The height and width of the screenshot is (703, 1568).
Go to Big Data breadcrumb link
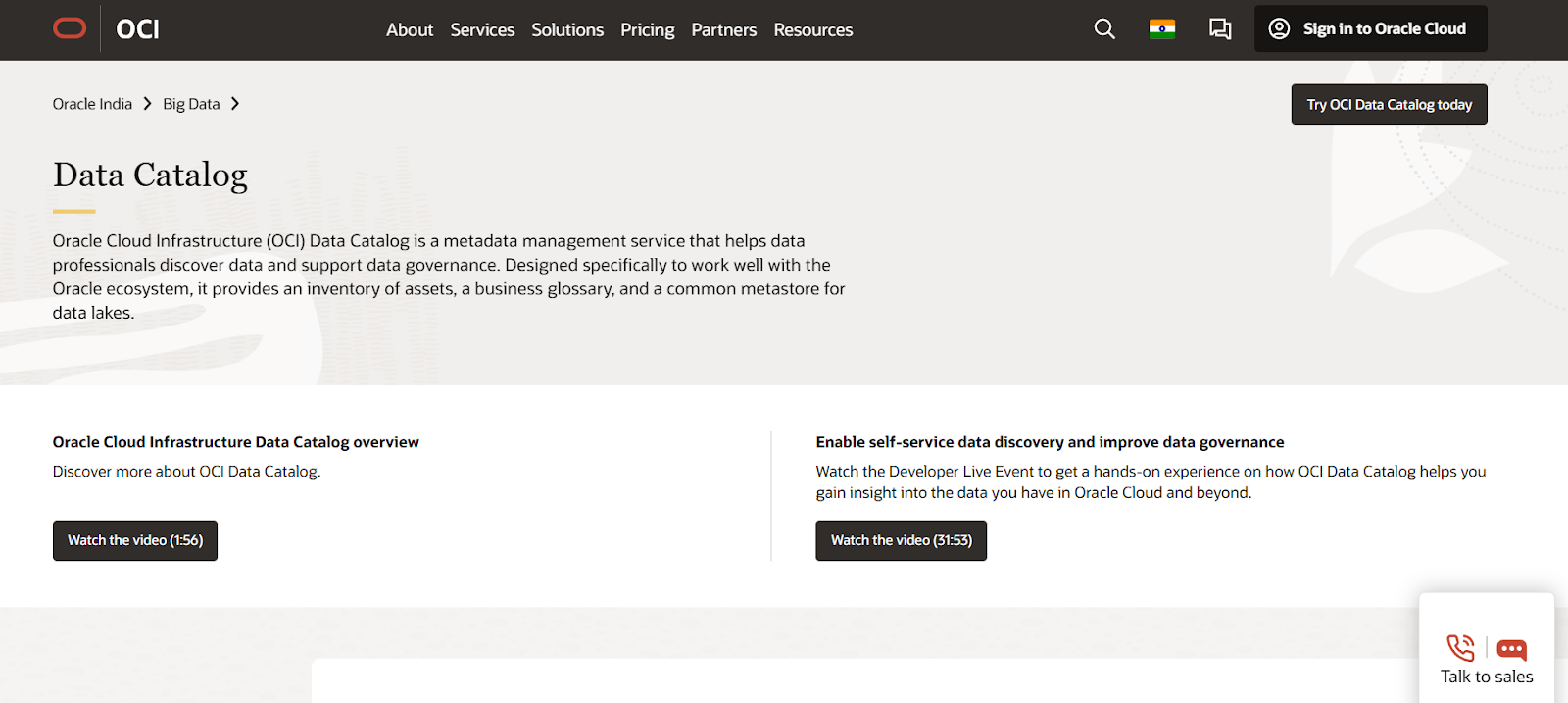[191, 104]
